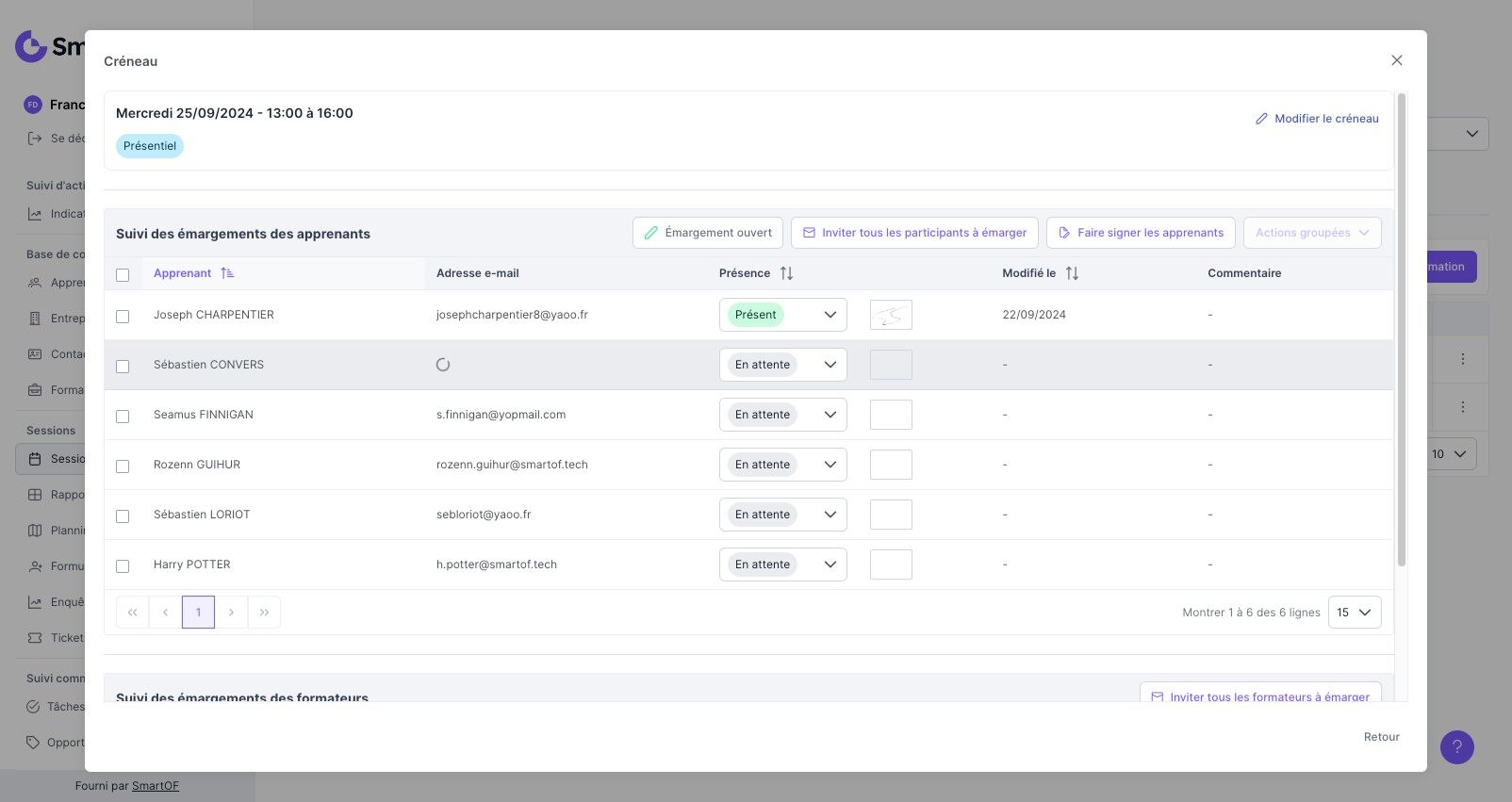The image size is (1512, 802).
Task: Open the SmartOF link in the footer
Action: (156, 786)
